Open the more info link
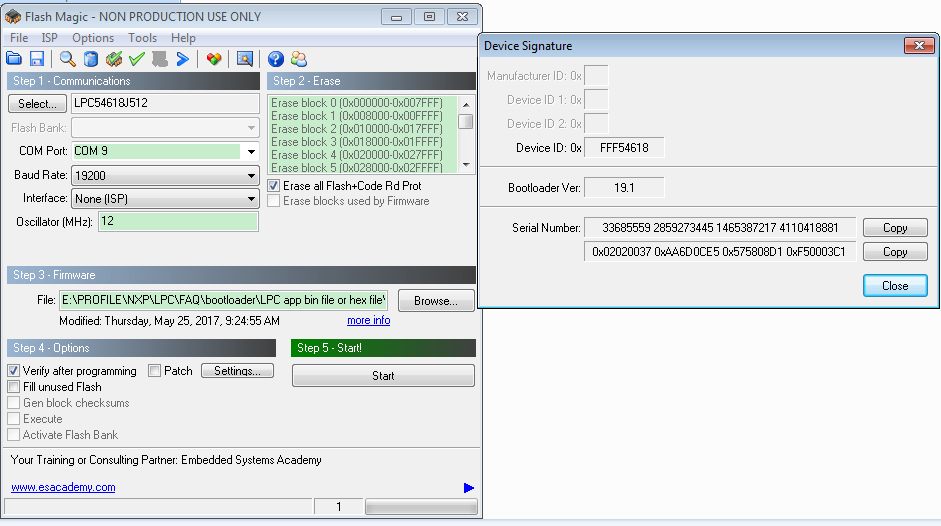The height and width of the screenshot is (526, 941). pyautogui.click(x=368, y=320)
